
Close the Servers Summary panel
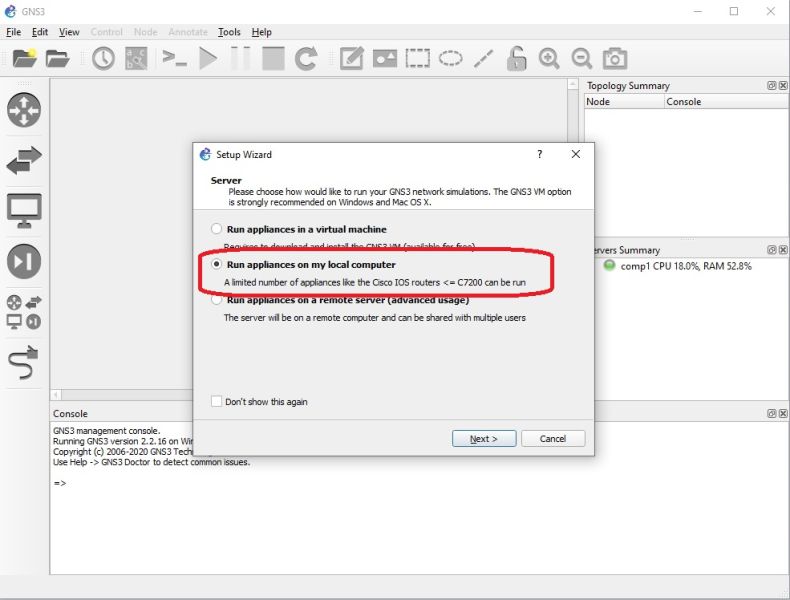[782, 250]
